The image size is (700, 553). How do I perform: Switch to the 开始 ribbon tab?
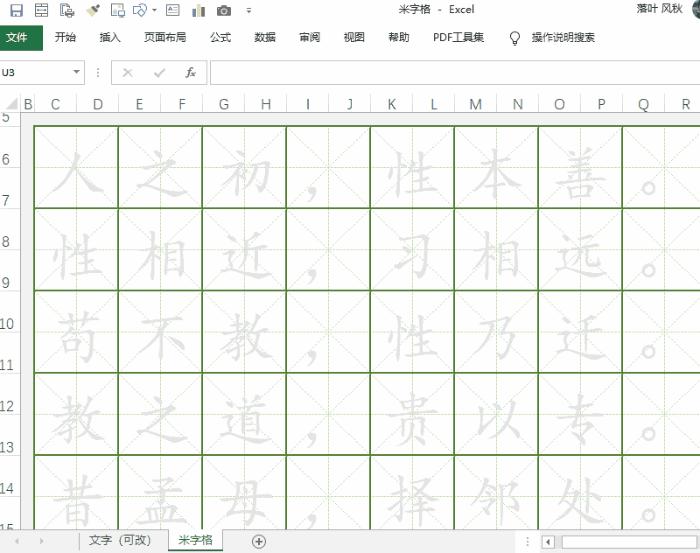coord(65,37)
